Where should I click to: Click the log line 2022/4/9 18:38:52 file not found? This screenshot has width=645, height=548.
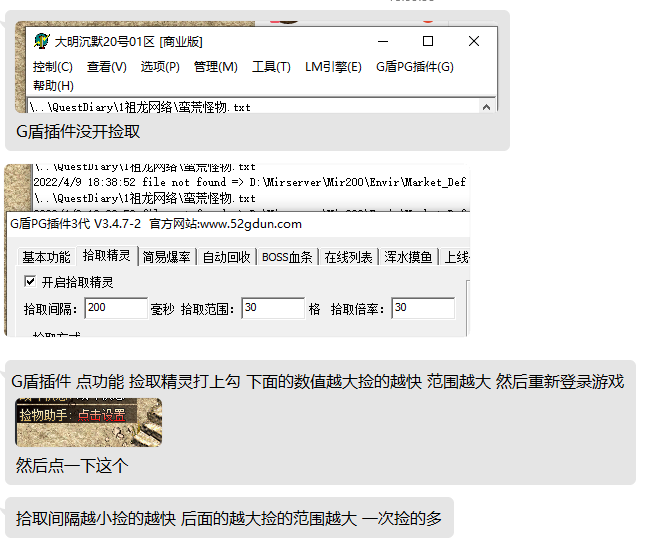click(249, 182)
